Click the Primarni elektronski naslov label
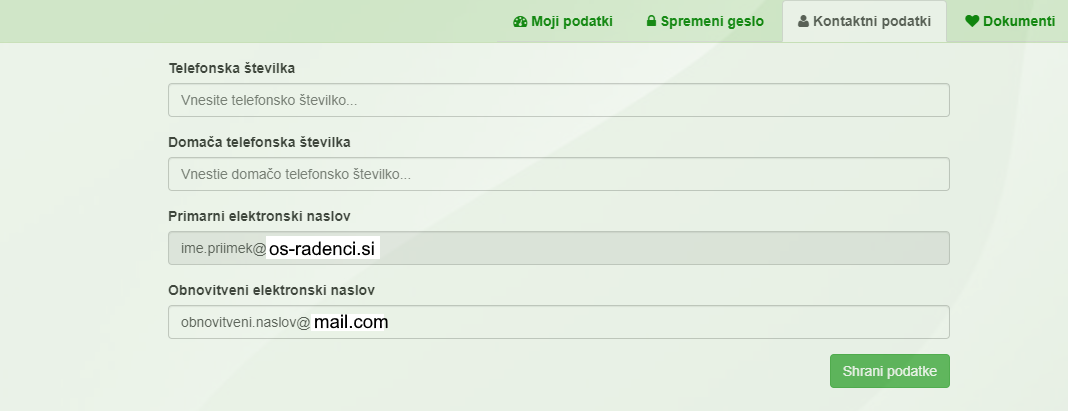The width and height of the screenshot is (1068, 411). (259, 216)
